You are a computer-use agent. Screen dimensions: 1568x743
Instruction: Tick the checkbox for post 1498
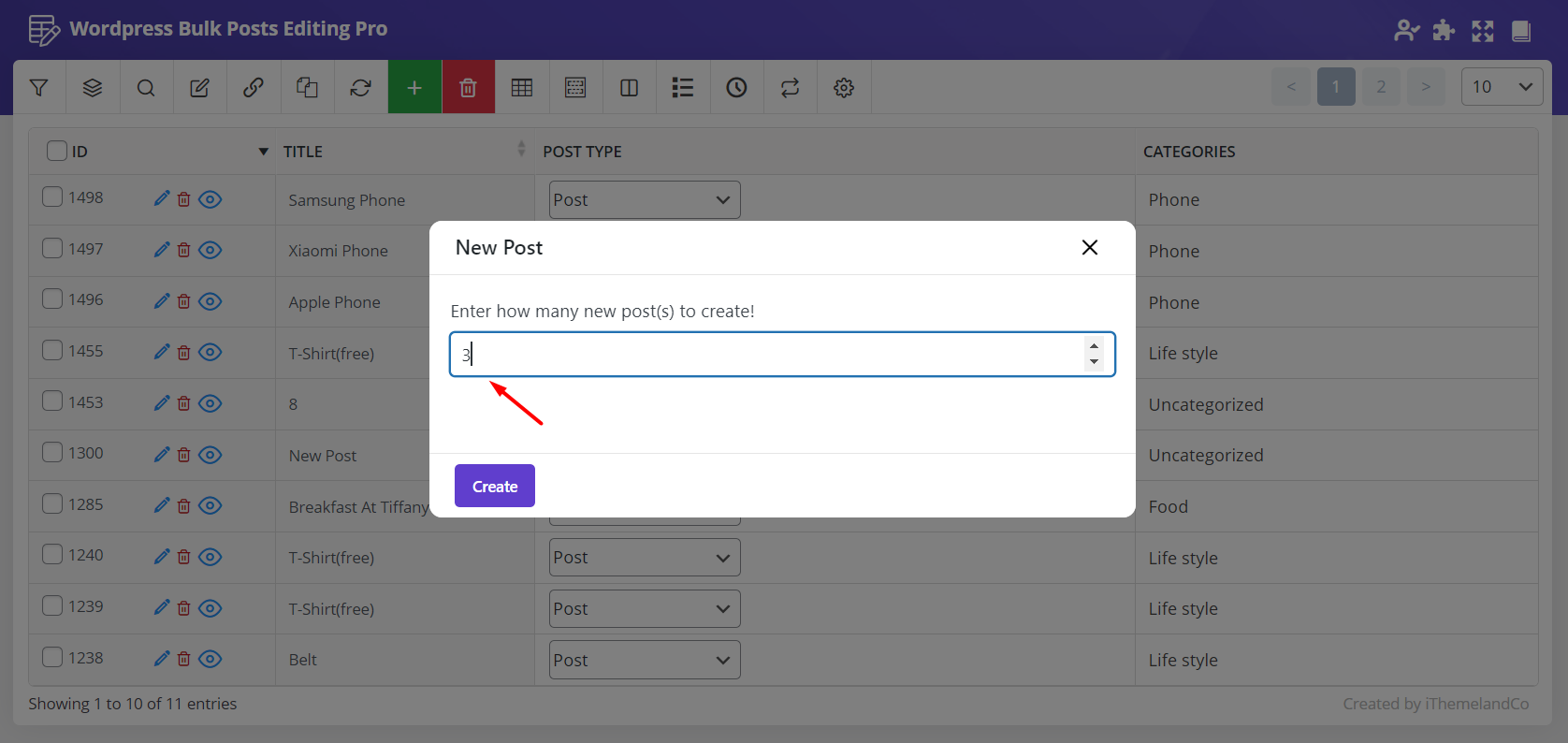click(52, 197)
